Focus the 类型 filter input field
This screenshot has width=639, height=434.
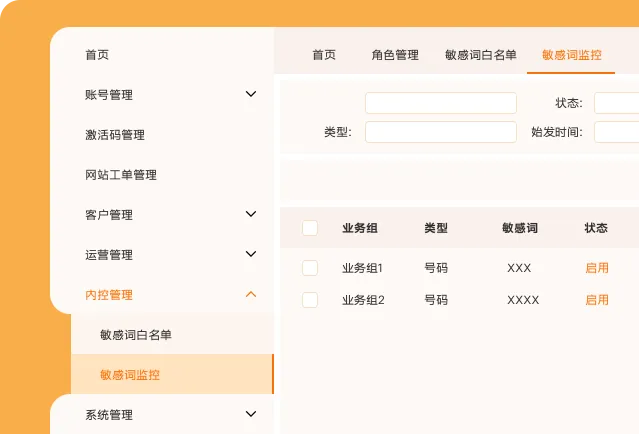pos(440,132)
